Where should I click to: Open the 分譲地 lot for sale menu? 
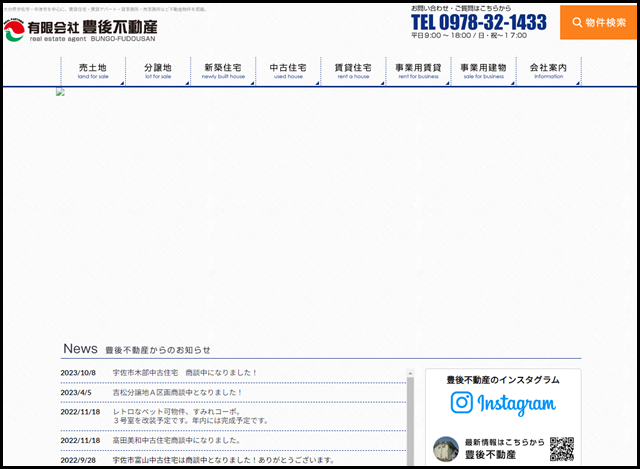pos(158,71)
